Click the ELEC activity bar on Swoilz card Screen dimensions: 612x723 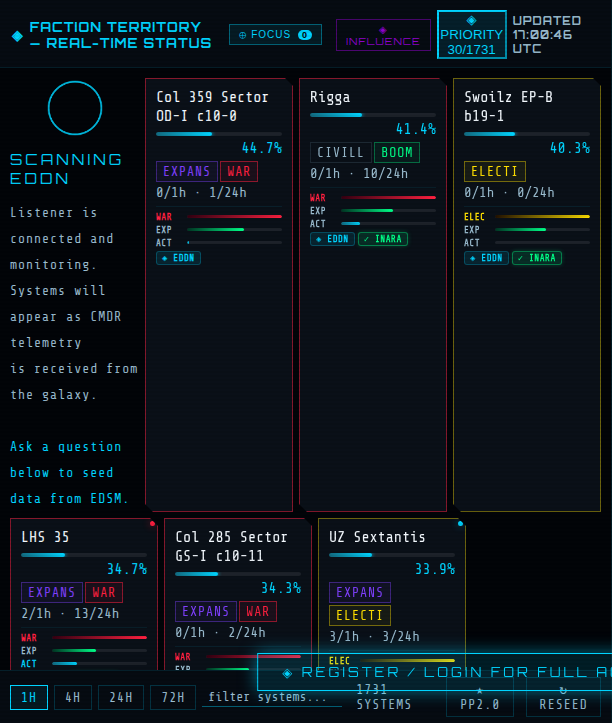pos(542,217)
